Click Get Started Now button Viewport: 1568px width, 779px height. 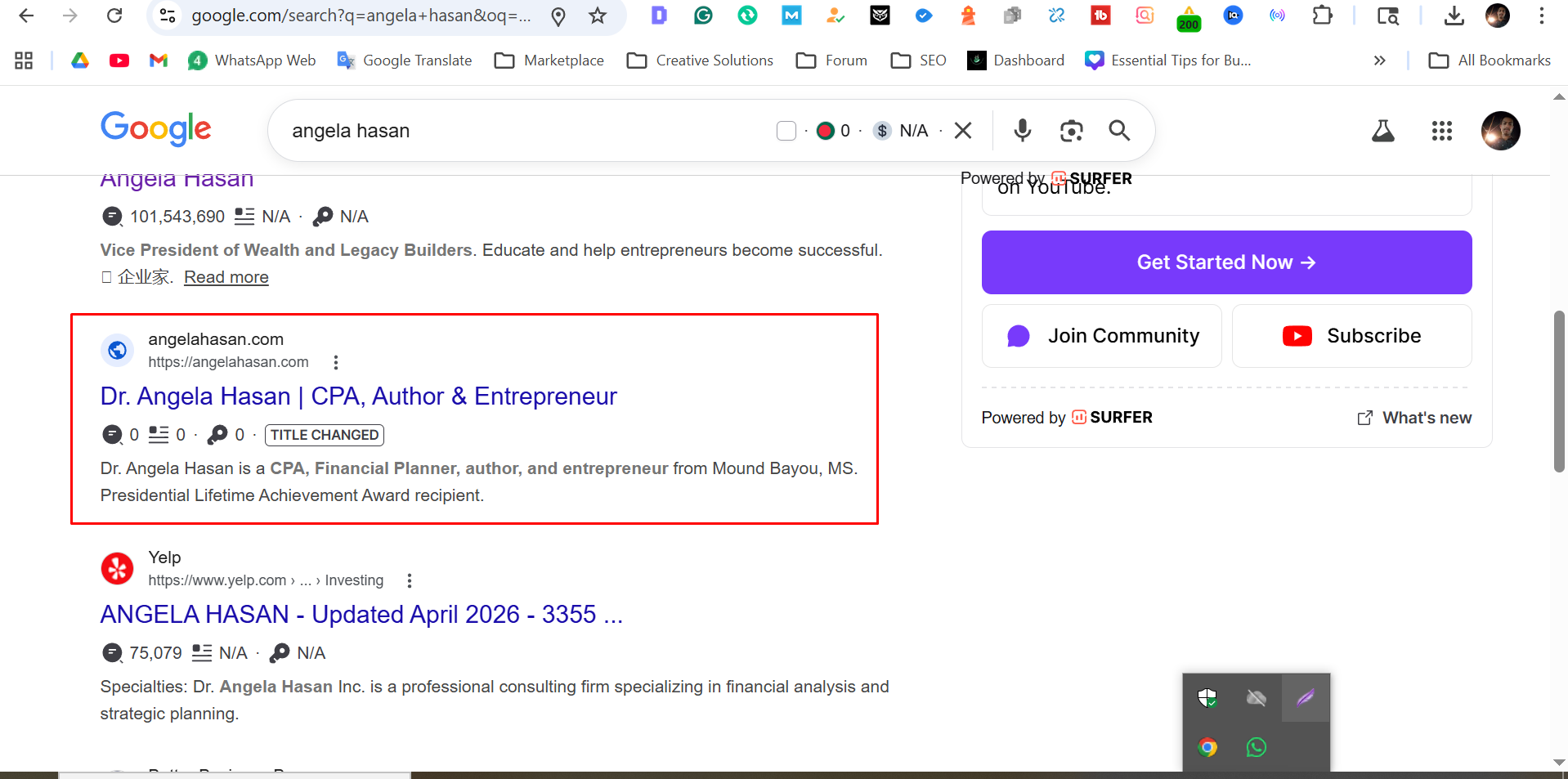tap(1226, 262)
